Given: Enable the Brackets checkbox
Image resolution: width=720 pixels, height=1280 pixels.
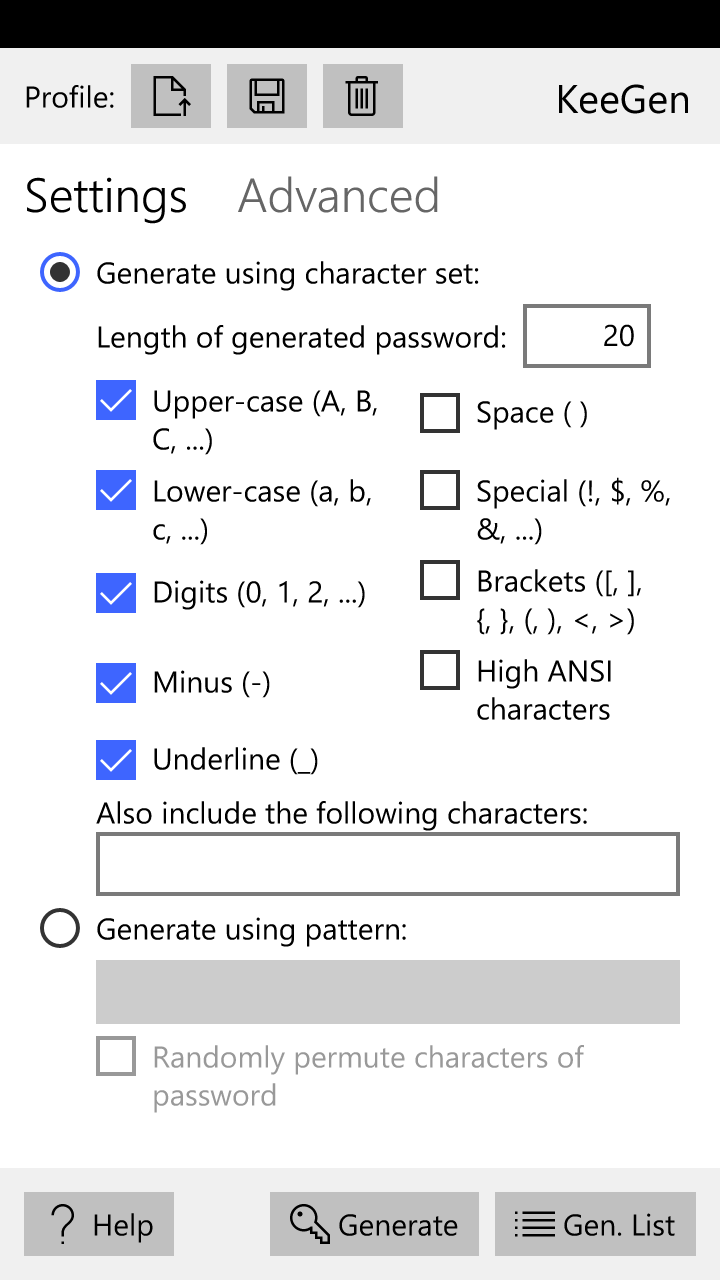Looking at the screenshot, I should coord(440,581).
